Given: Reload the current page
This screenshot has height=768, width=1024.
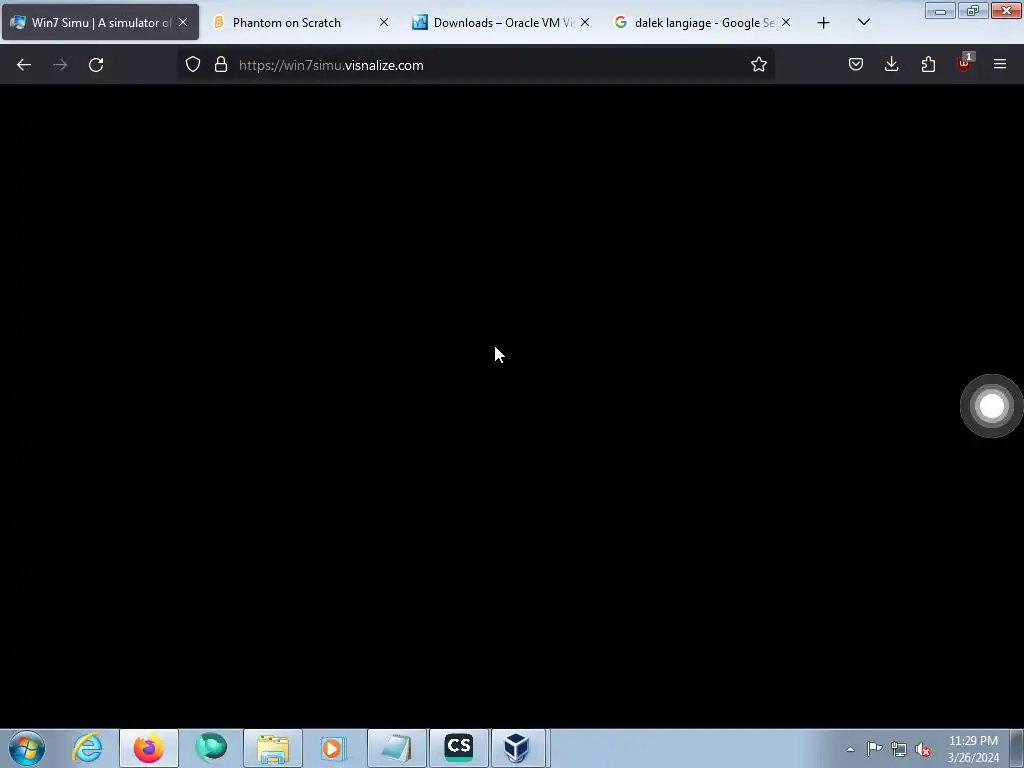Looking at the screenshot, I should pos(96,65).
